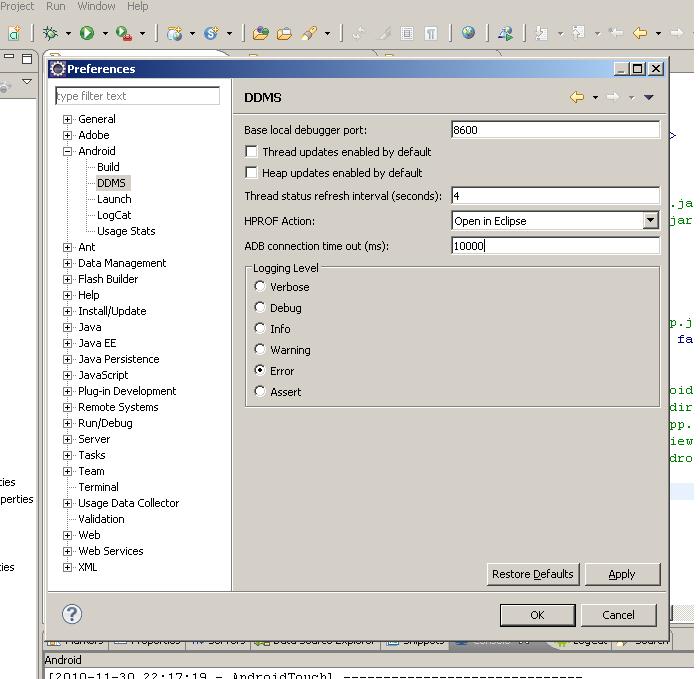Open the Debug button dropdown arrow
This screenshot has height=679, width=700.
68,33
